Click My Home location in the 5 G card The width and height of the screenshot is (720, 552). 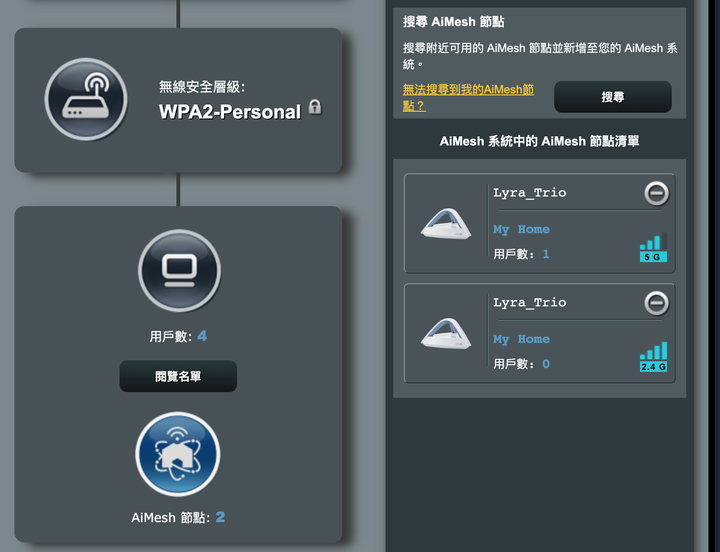(521, 229)
